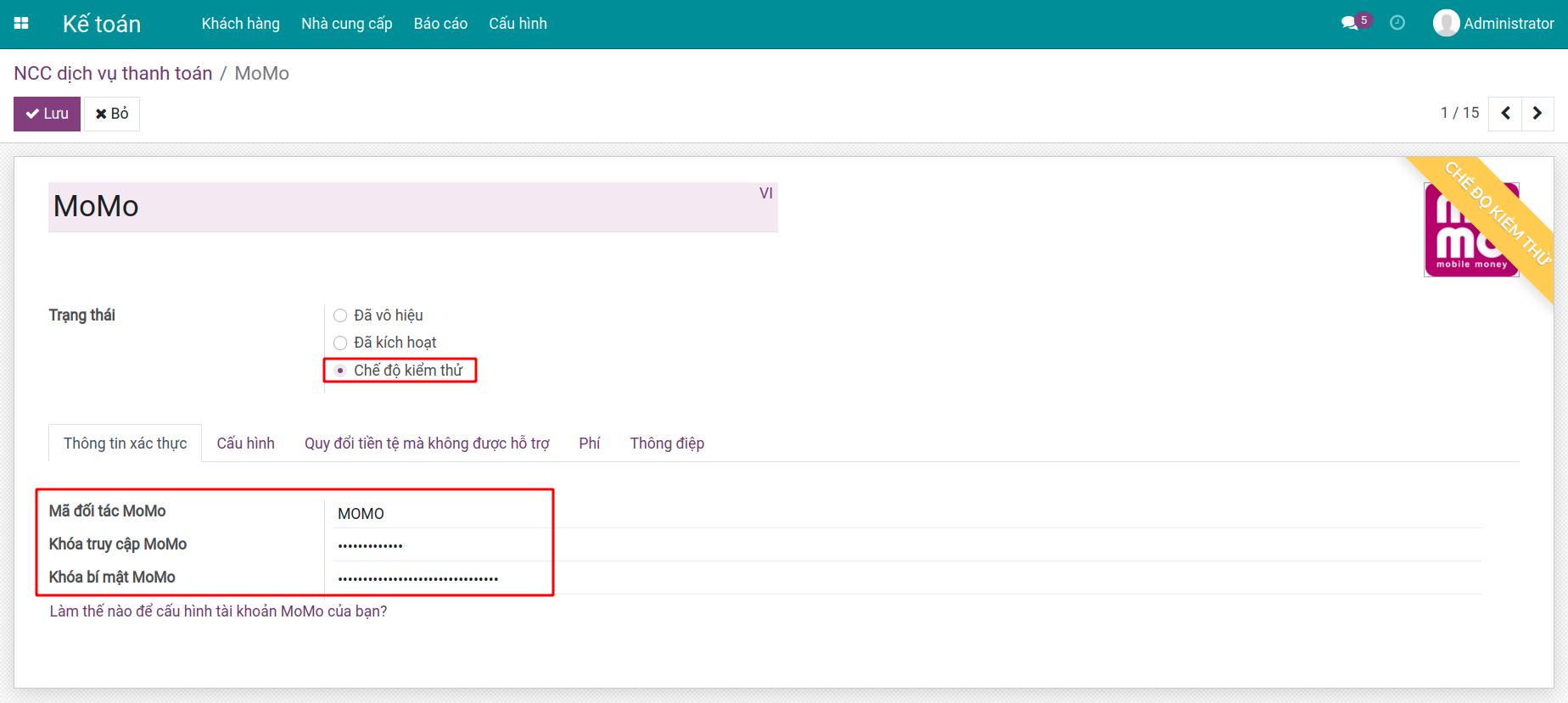1568x703 pixels.
Task: Select the Đã kích hoạt radio option
Action: pos(340,343)
